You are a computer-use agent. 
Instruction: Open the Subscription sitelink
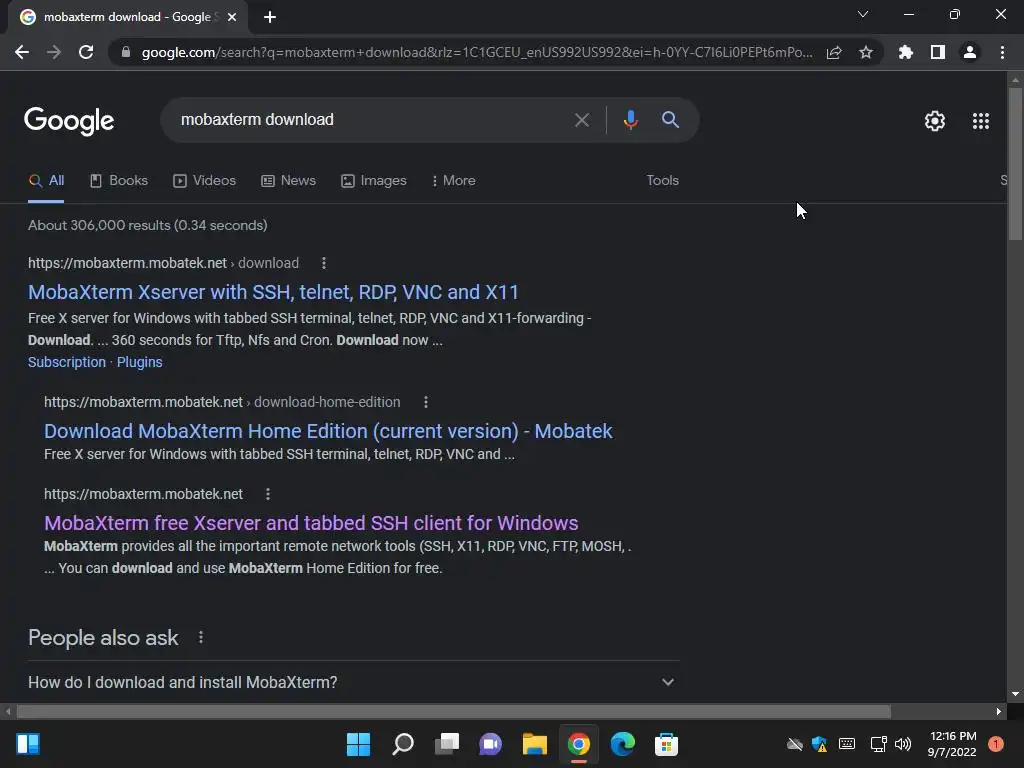point(67,362)
